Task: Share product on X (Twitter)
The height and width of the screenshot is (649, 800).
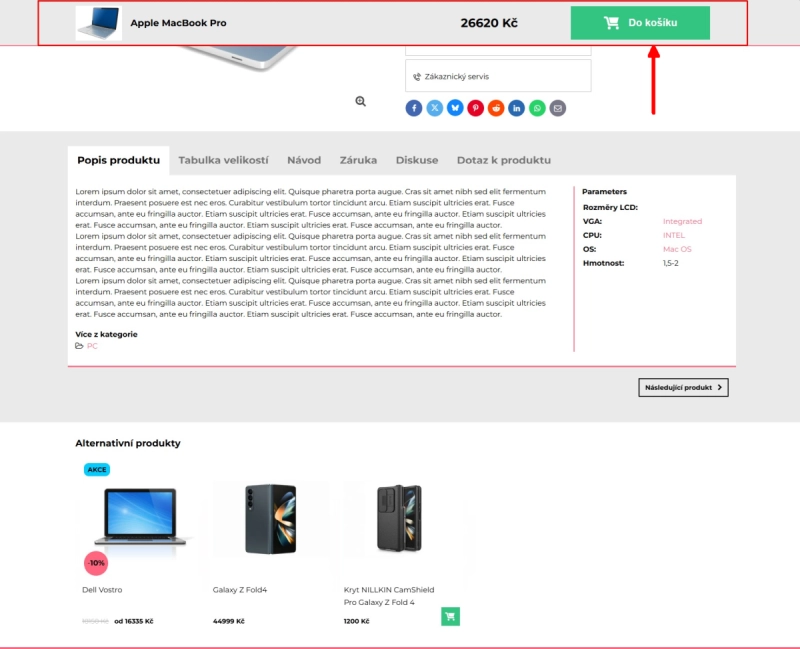Action: [435, 108]
